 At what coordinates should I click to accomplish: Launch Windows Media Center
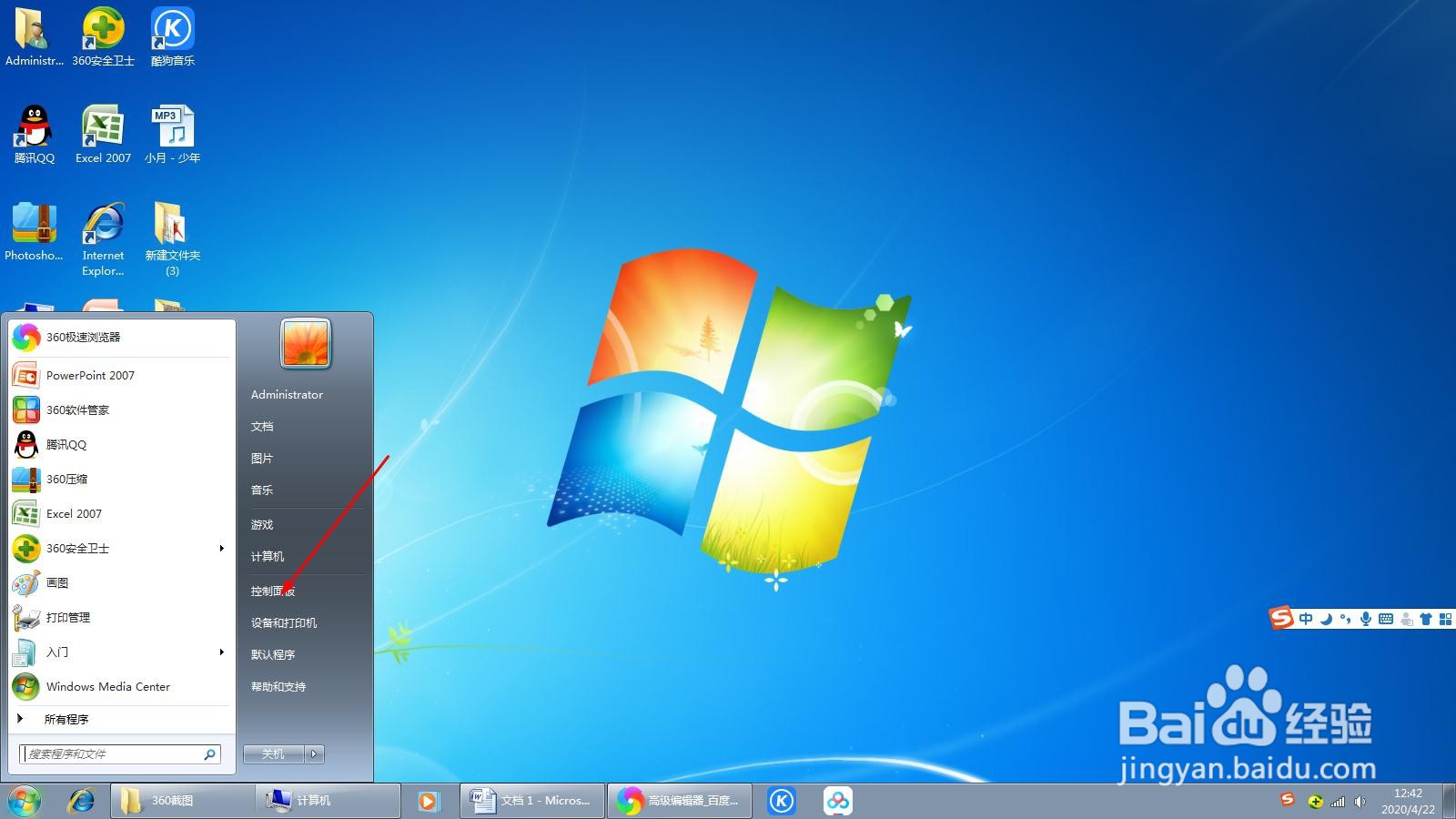tap(122, 686)
